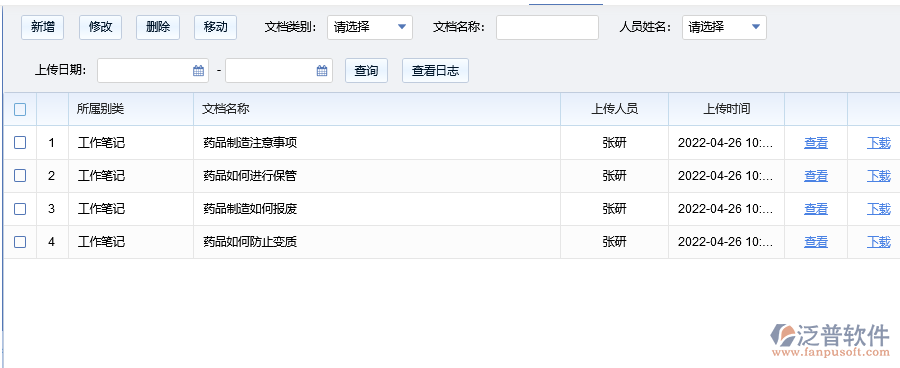Click uploader 张研 in row 药品制造如何报废
Image resolution: width=900 pixels, height=368 pixels.
614,209
